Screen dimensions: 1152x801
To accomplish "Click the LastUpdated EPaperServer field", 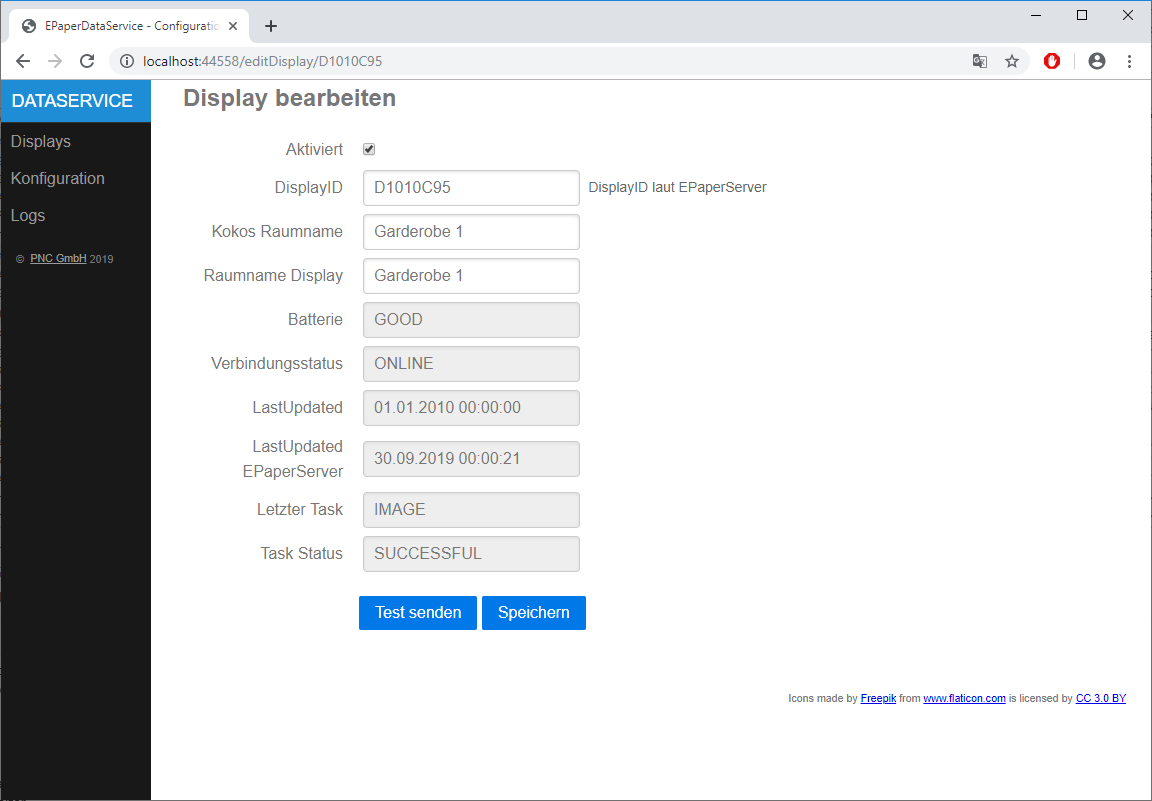I will tap(471, 459).
